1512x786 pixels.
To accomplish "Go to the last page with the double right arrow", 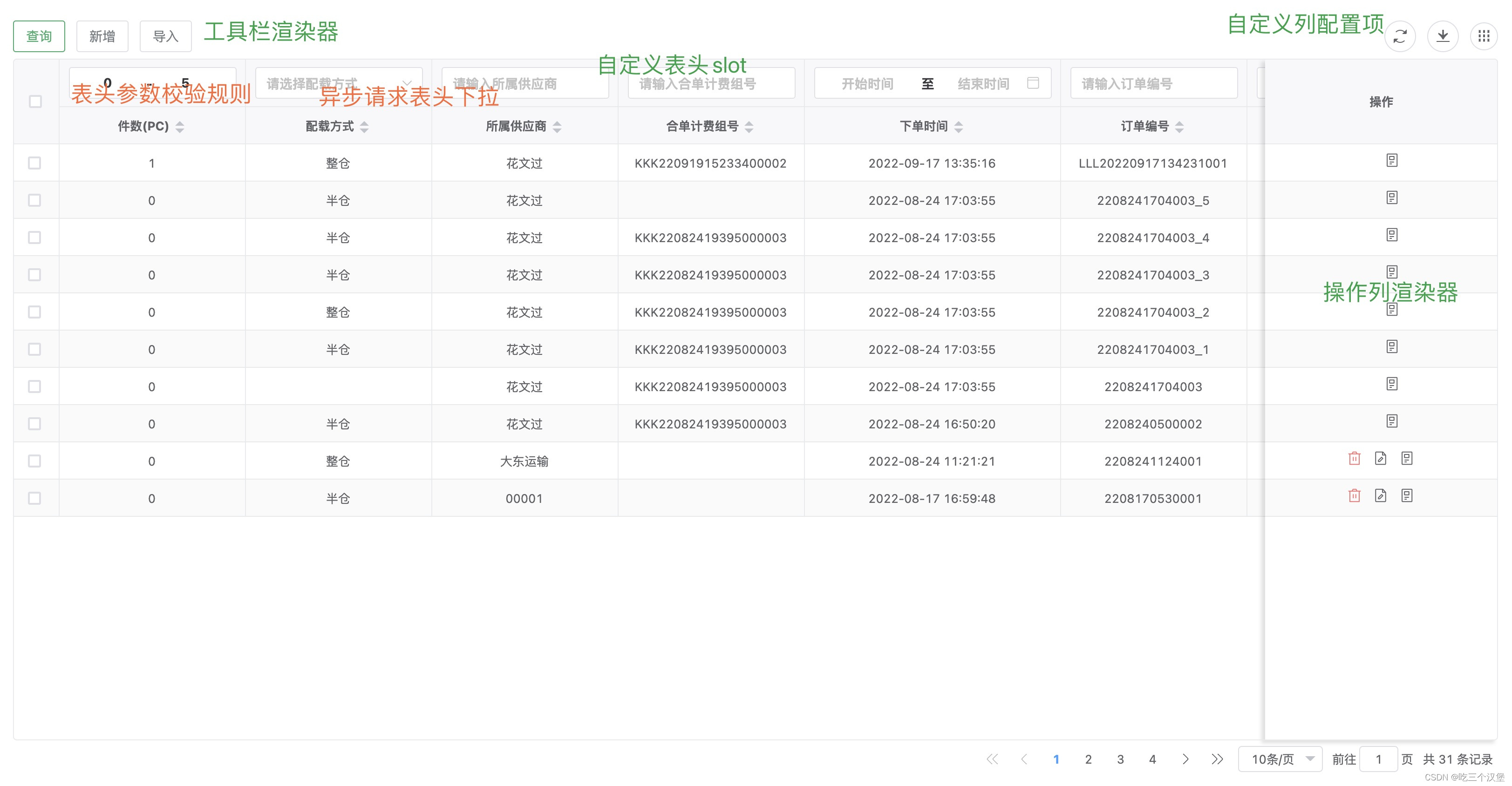I will tap(1217, 759).
